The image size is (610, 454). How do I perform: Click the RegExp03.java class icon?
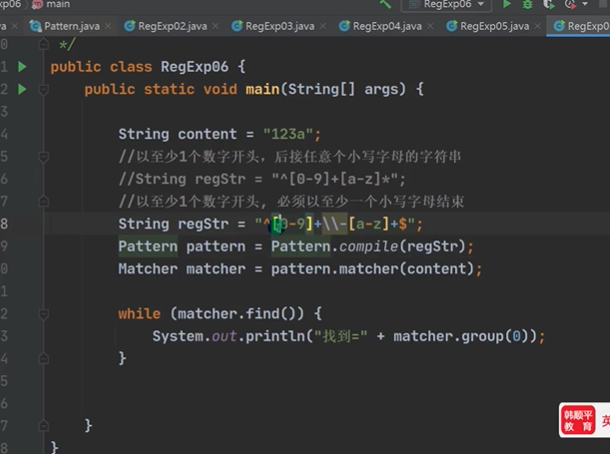tap(237, 26)
